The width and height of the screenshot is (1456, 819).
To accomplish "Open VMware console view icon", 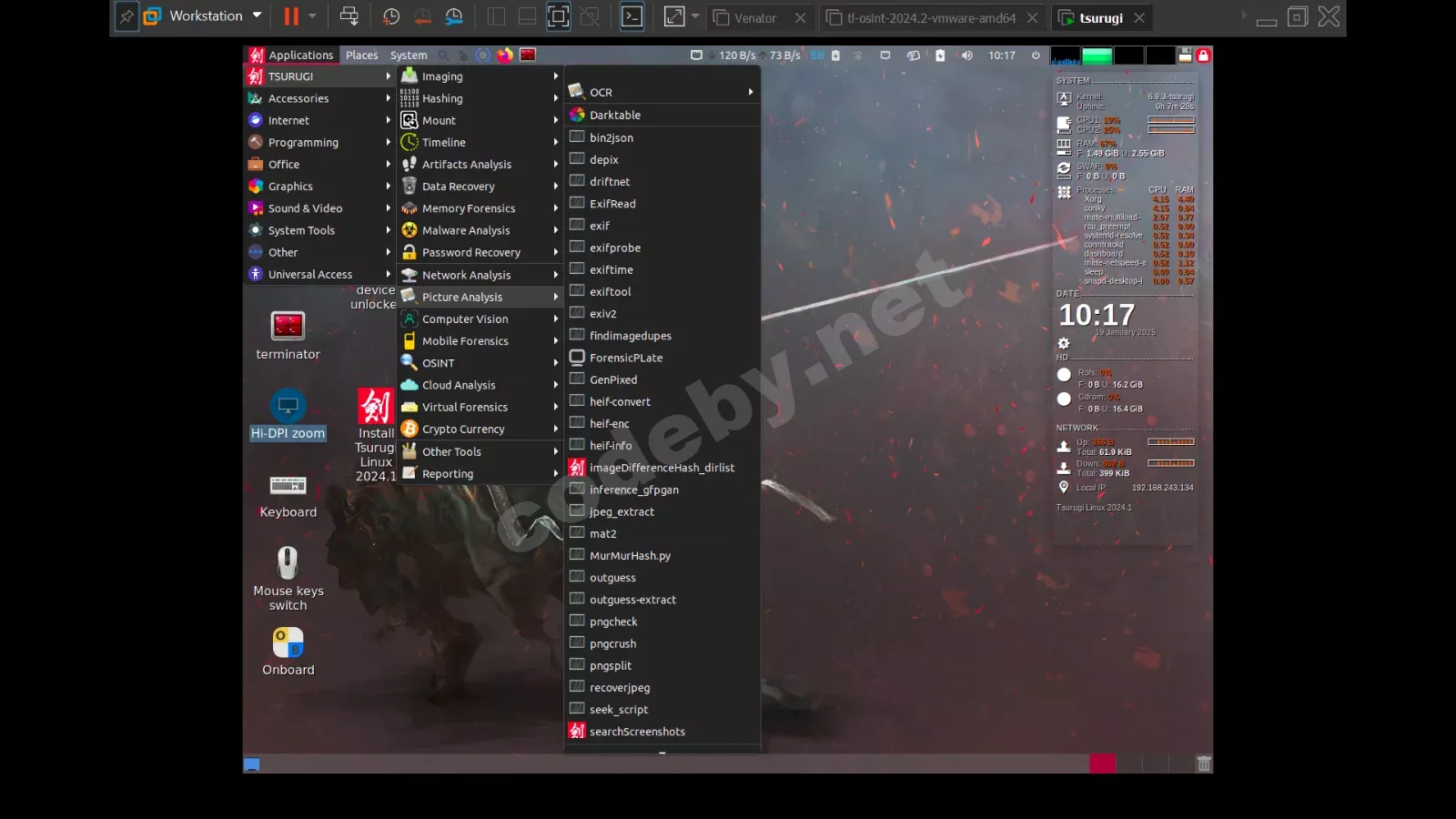I will (632, 16).
